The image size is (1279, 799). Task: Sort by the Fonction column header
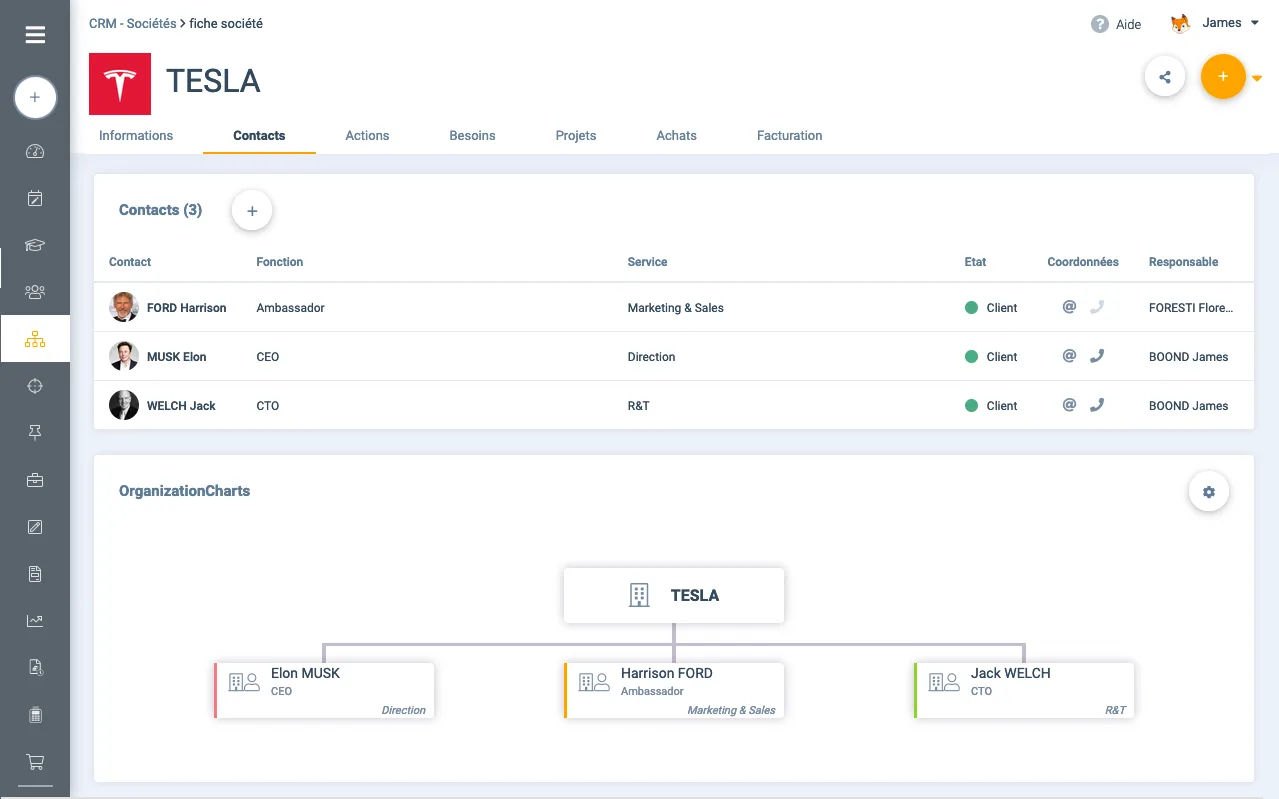(280, 262)
